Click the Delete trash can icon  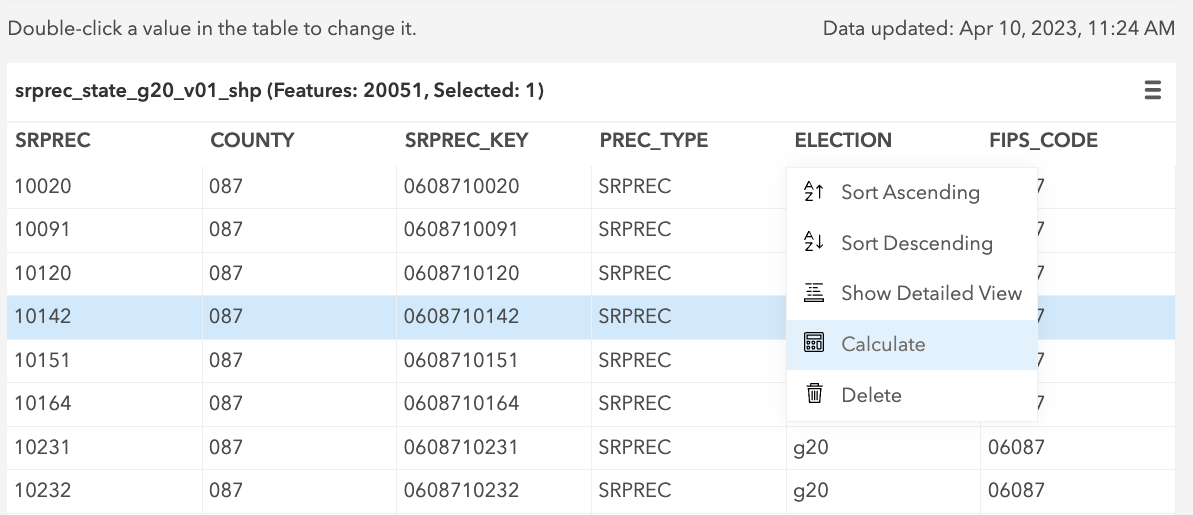[x=814, y=395]
